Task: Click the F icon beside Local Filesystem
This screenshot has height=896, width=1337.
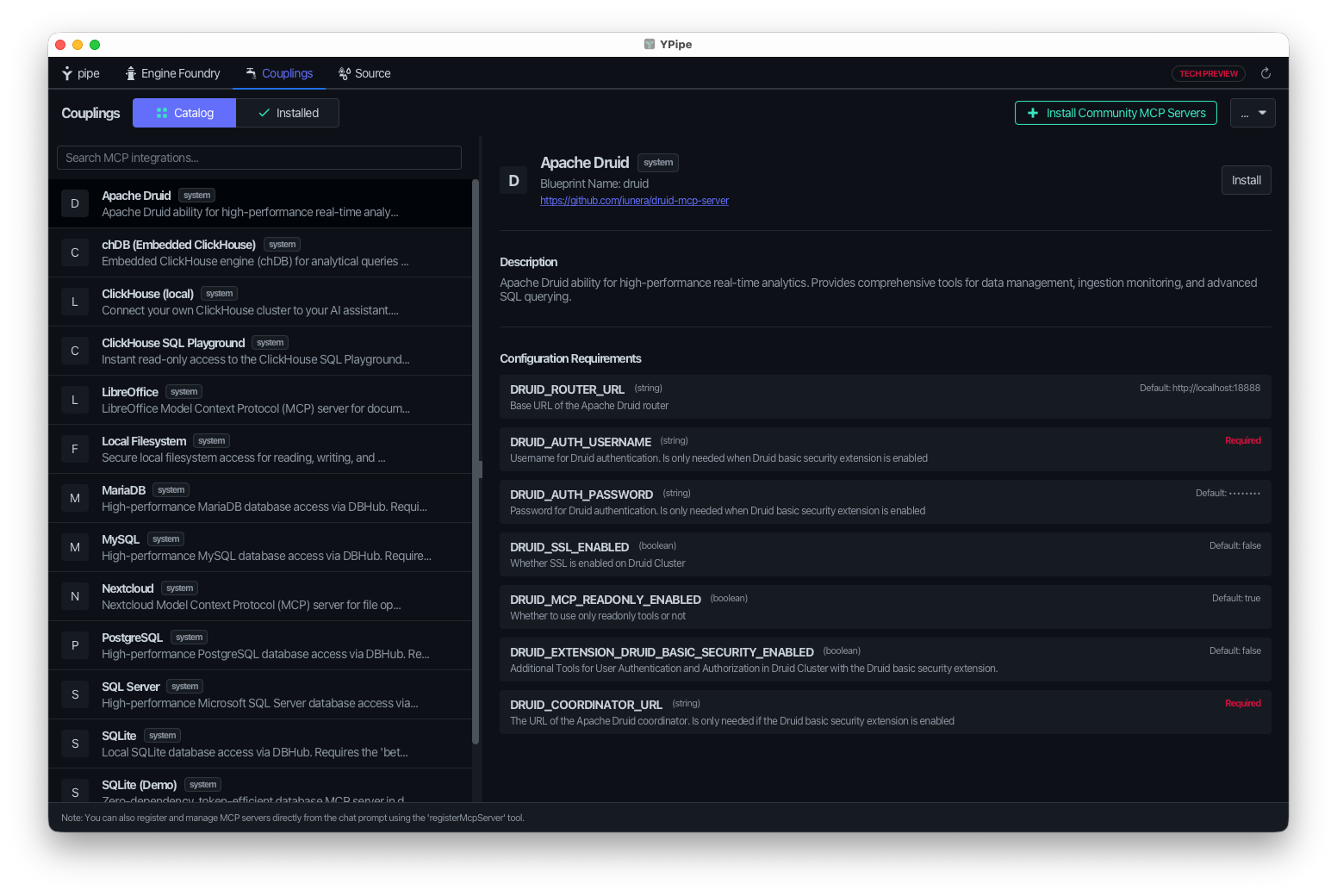Action: click(75, 449)
